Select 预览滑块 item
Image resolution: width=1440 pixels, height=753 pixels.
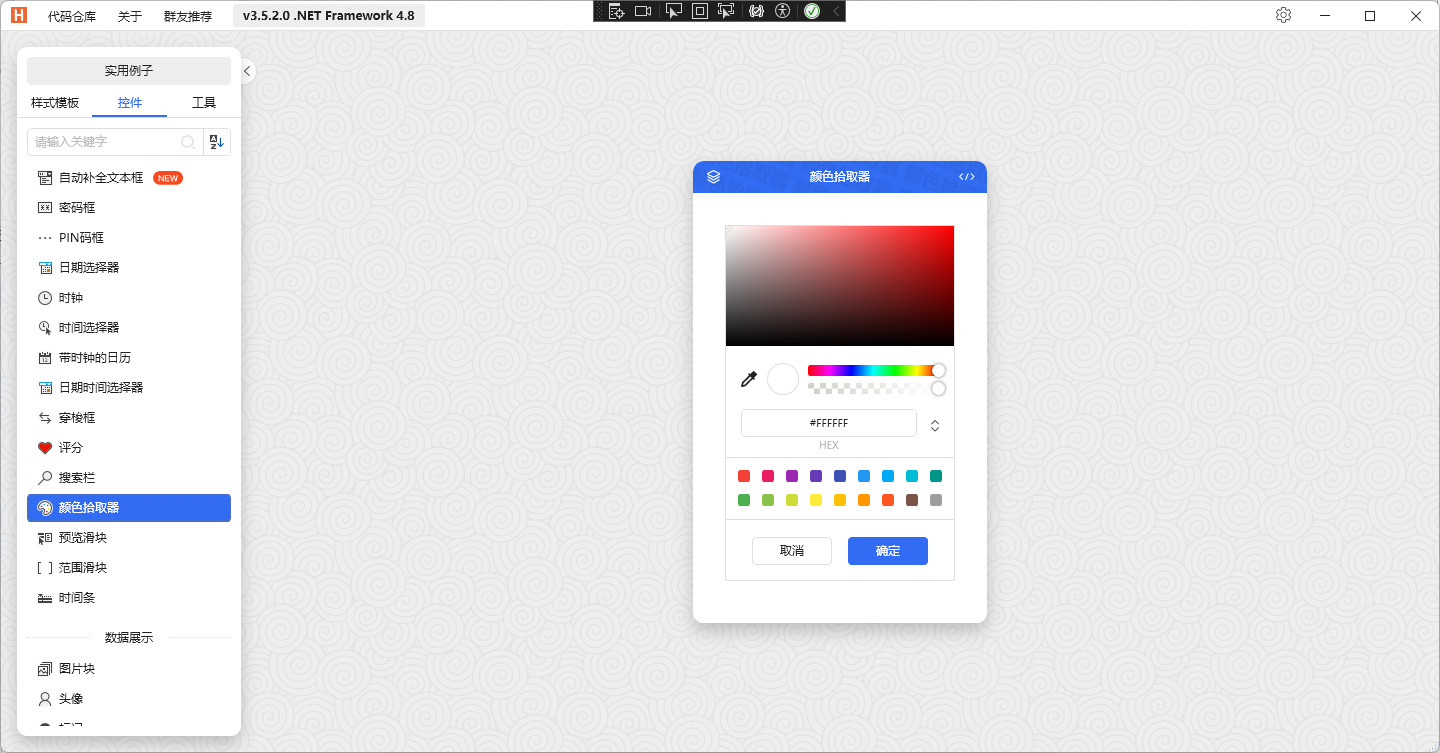(x=129, y=538)
